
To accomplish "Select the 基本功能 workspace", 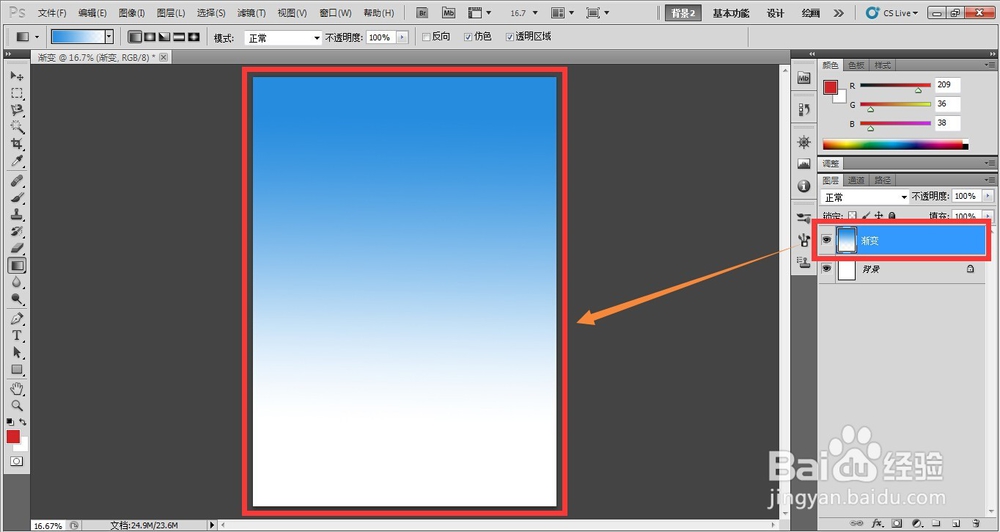I will tap(731, 13).
